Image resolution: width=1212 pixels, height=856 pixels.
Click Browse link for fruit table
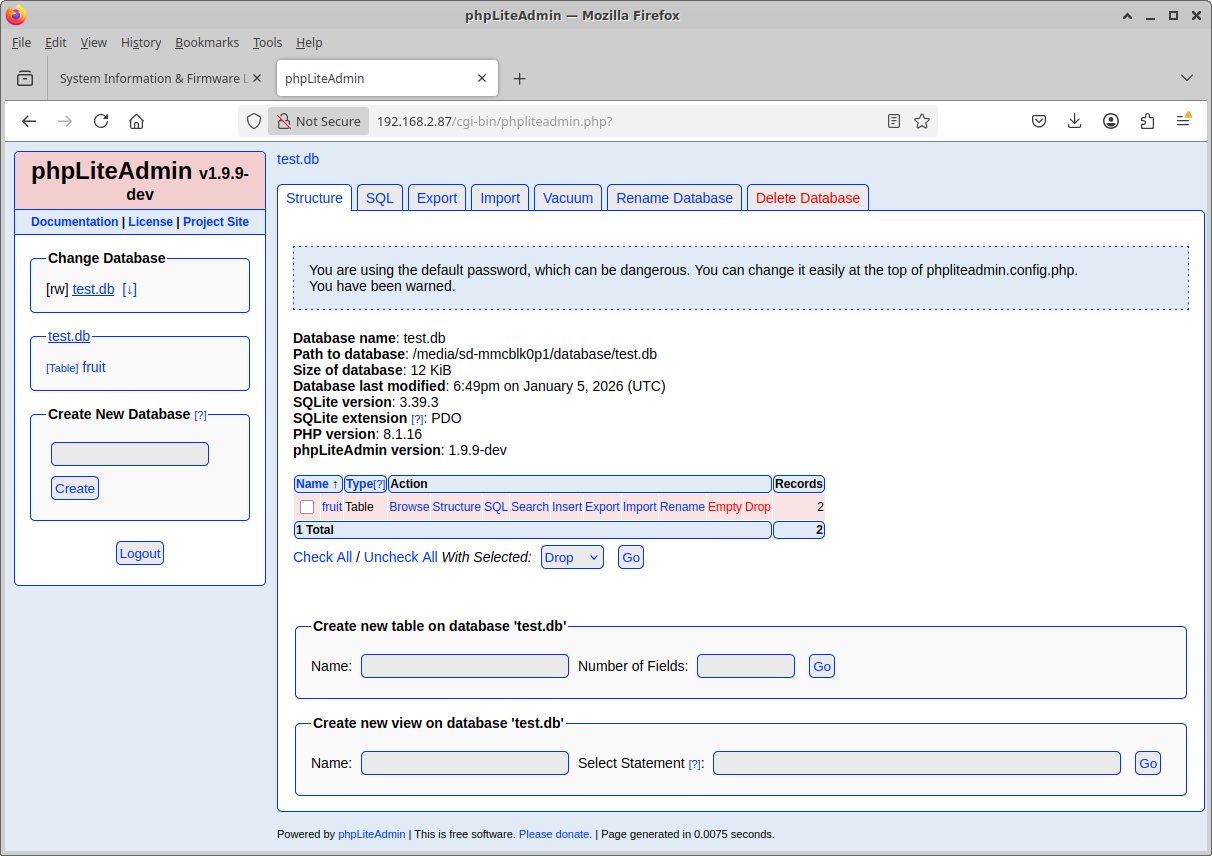pyautogui.click(x=409, y=507)
